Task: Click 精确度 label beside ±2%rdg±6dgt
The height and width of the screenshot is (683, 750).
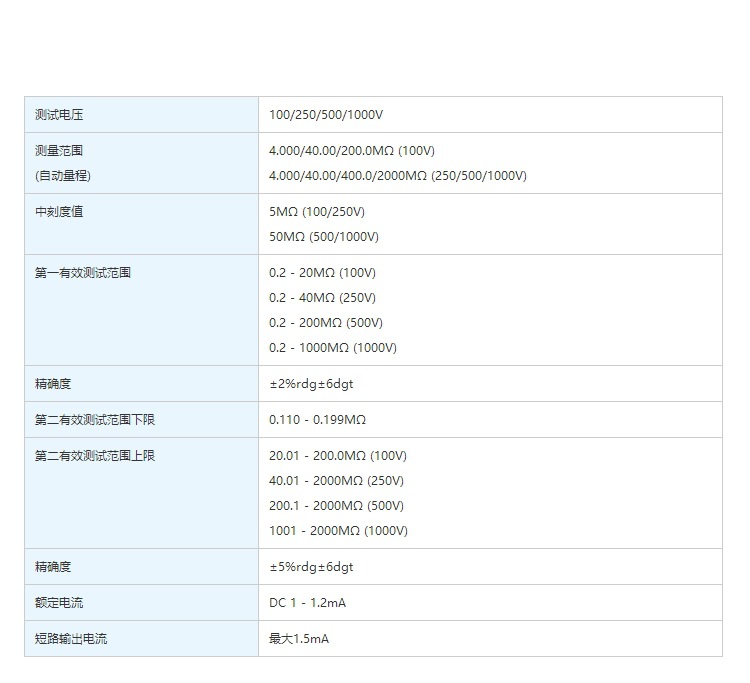Action: [x=53, y=384]
